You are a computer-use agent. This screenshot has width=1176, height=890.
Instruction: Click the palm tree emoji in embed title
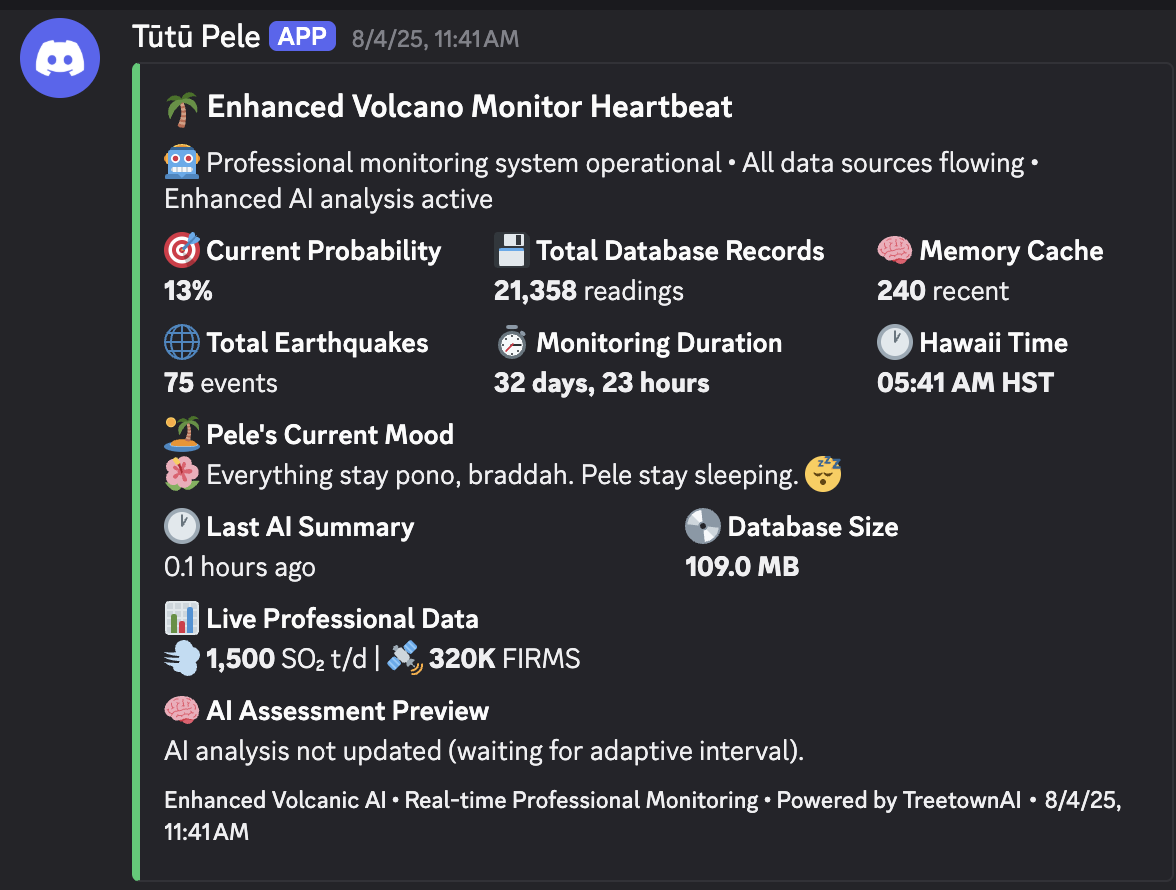(x=181, y=107)
